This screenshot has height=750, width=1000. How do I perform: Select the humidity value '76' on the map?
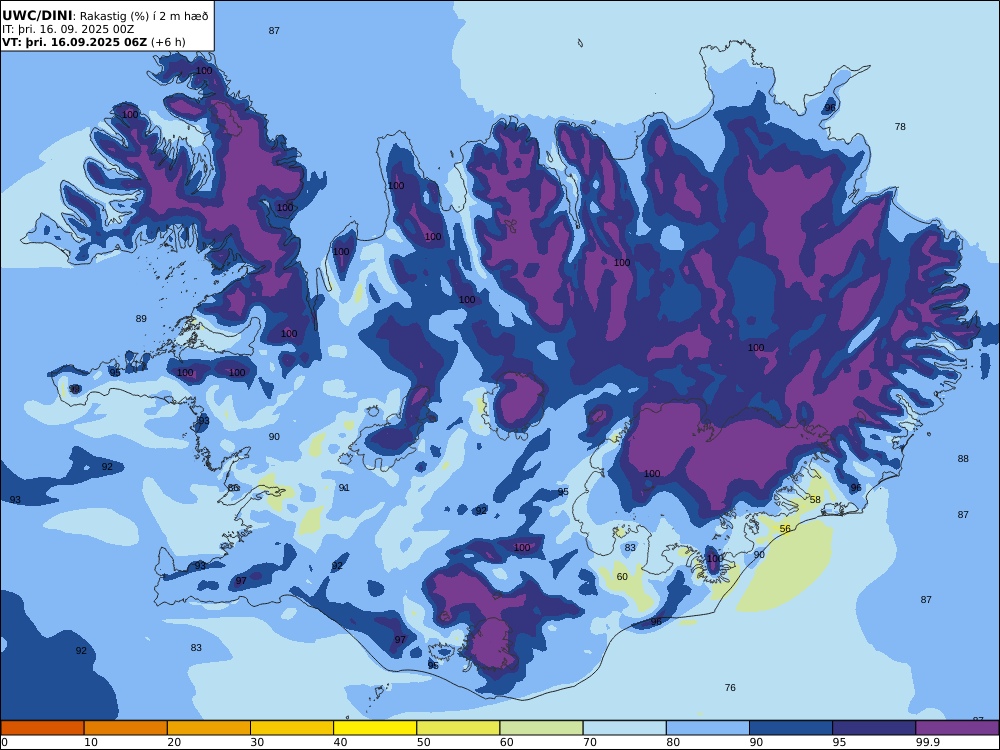pos(730,688)
